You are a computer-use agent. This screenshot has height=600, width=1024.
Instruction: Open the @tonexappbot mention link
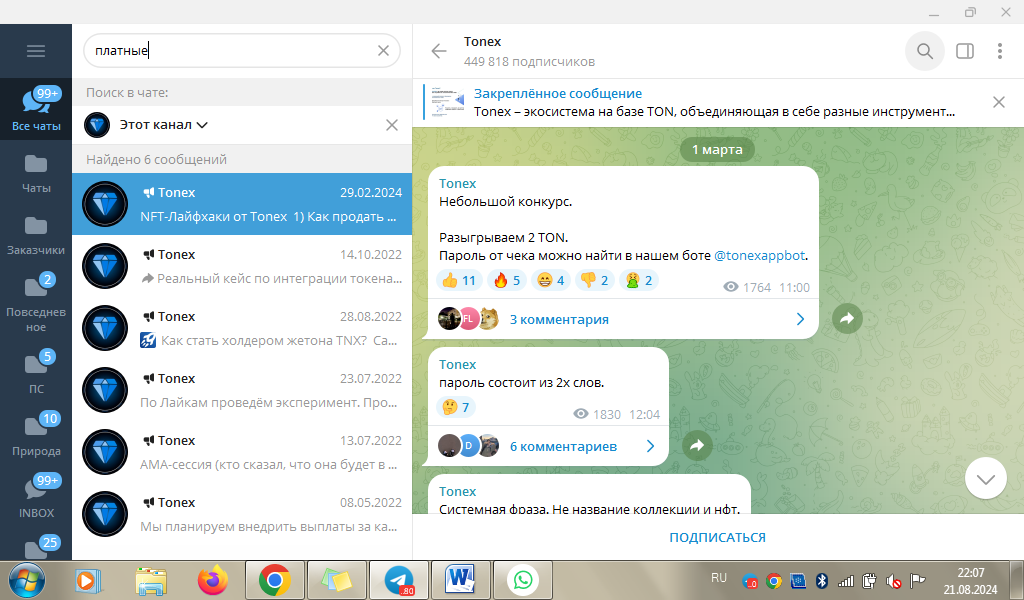(x=760, y=255)
